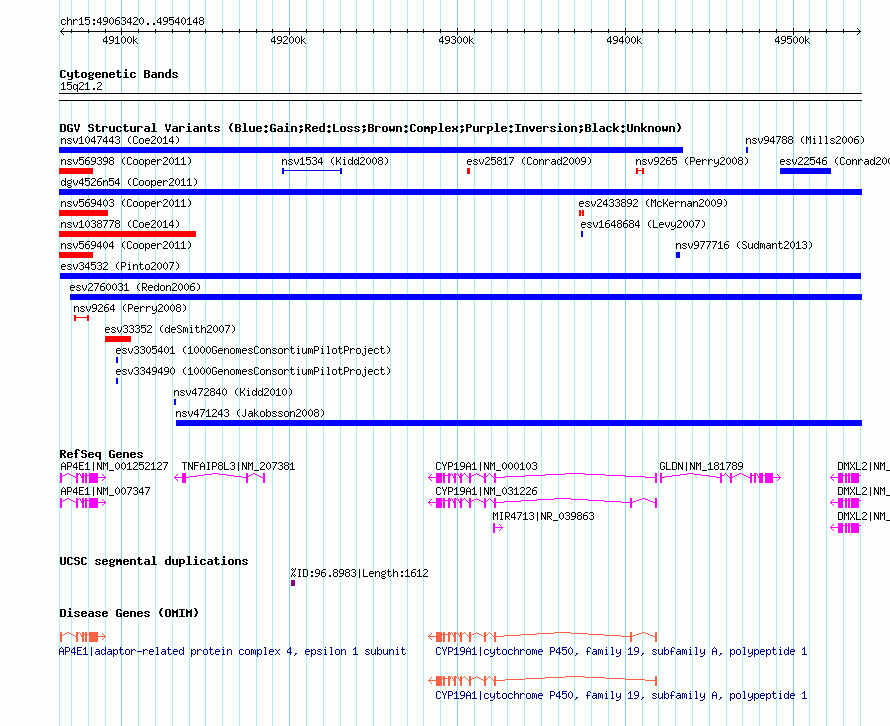The image size is (890, 726).
Task: Open the esv3349490 variant label
Action: 253,371
